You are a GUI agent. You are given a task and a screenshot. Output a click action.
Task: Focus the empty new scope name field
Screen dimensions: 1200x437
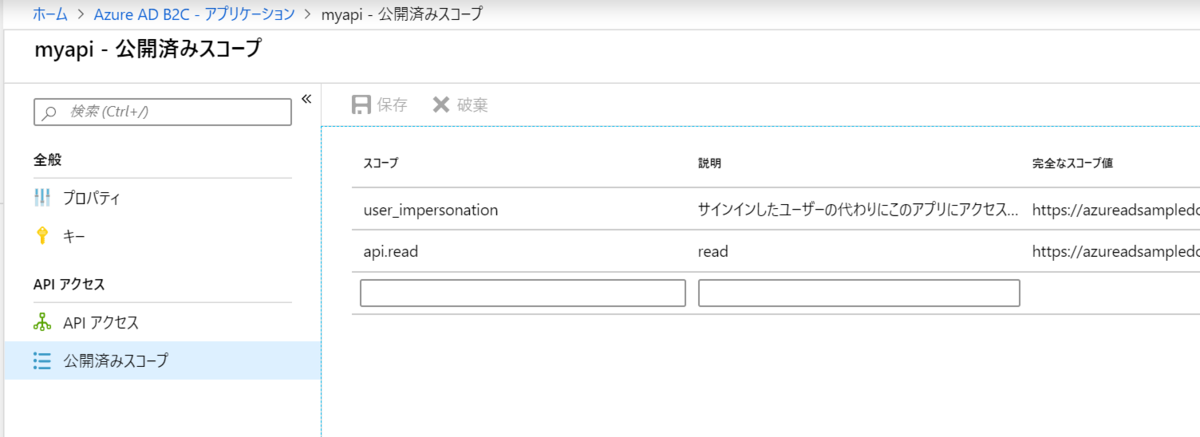523,292
